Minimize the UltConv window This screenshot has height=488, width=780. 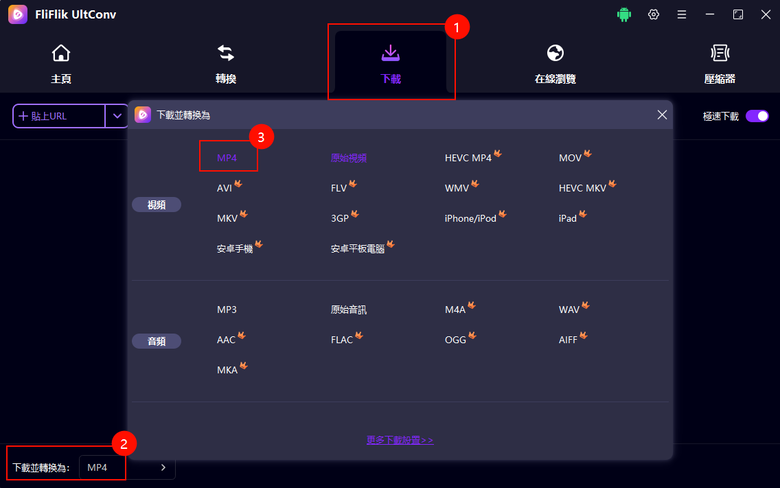[710, 14]
